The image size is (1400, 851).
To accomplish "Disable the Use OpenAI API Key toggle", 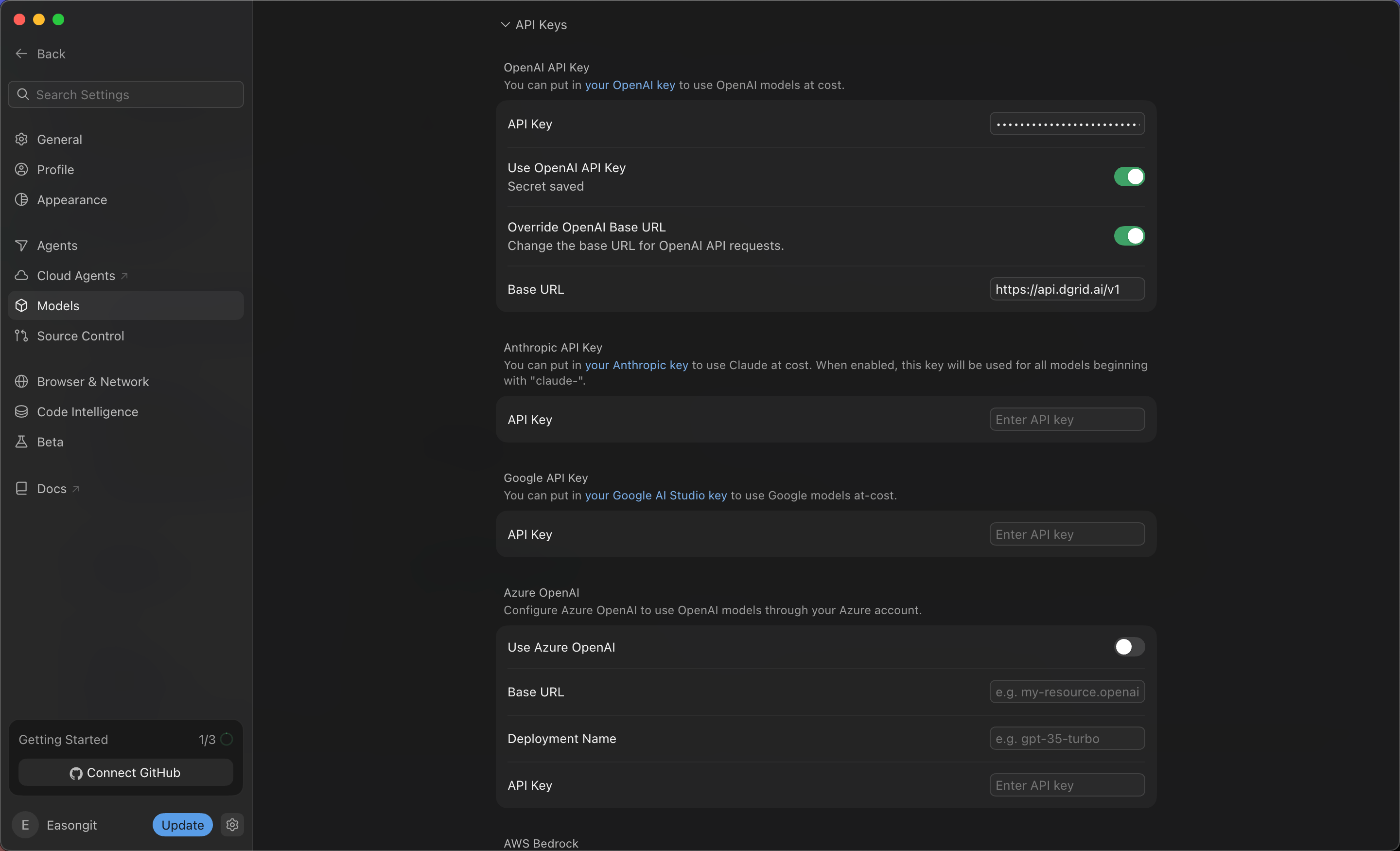I will click(x=1129, y=177).
